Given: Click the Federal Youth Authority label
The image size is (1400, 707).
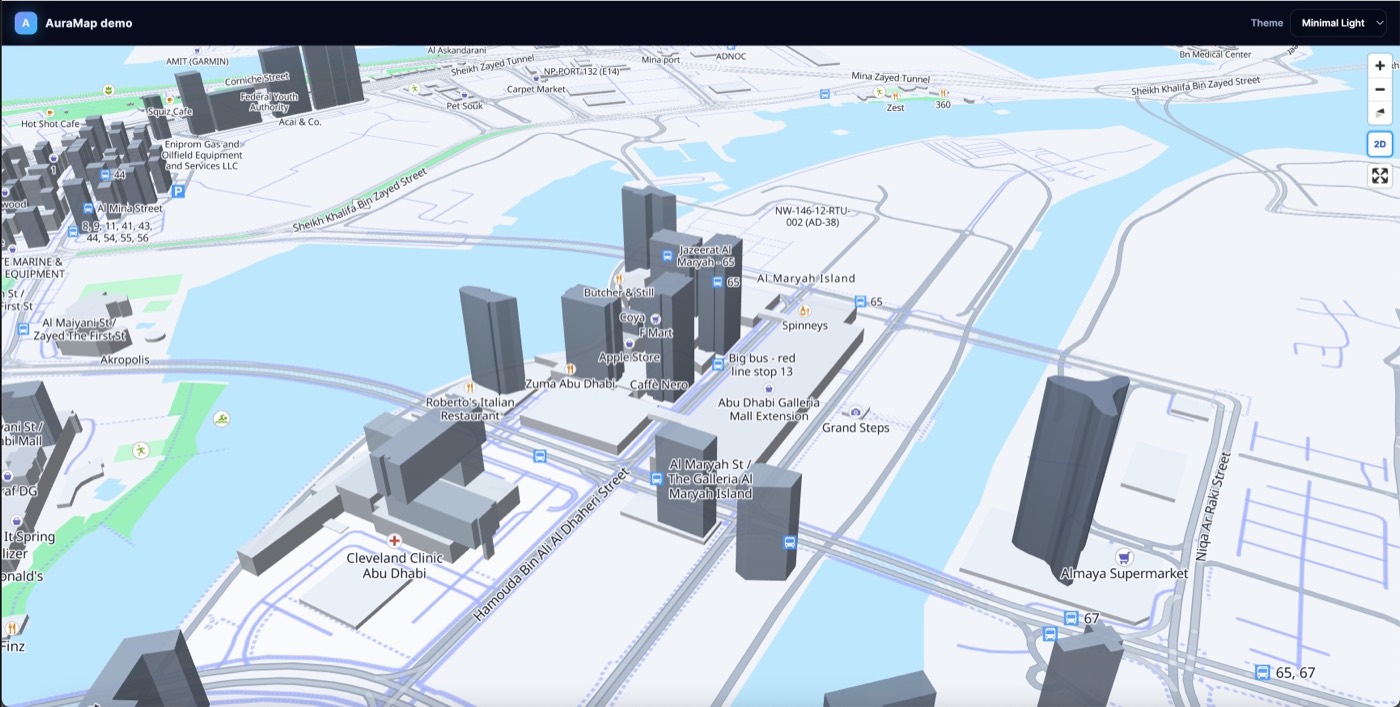Looking at the screenshot, I should coord(269,102).
